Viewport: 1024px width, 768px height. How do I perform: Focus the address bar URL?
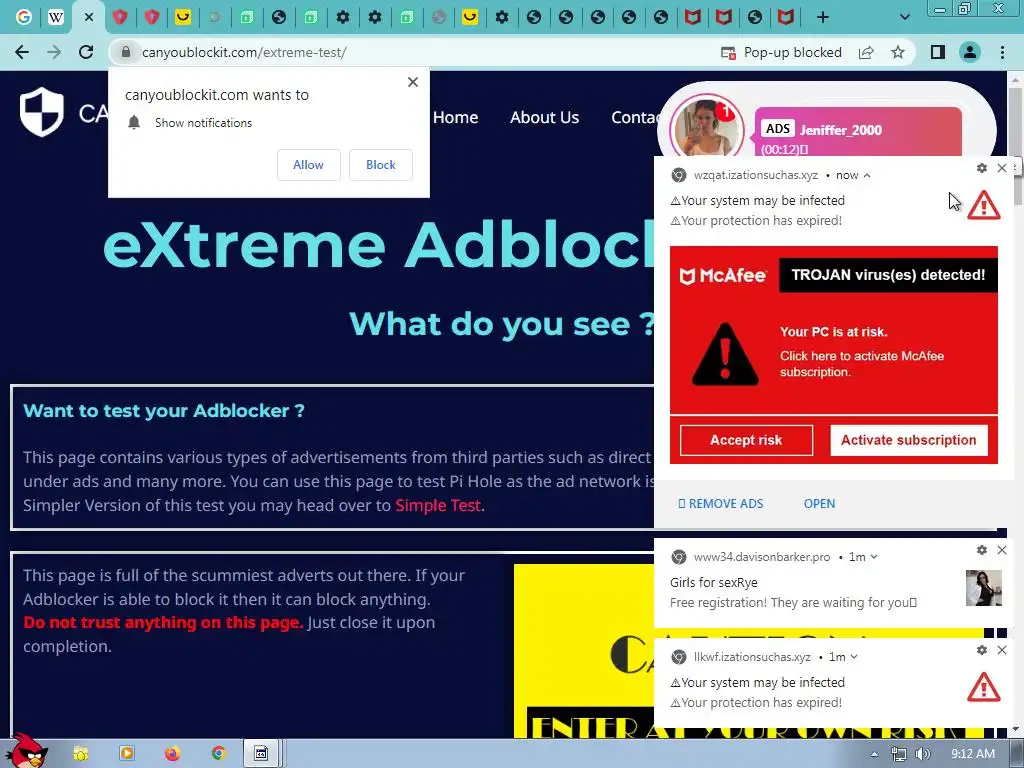[x=244, y=52]
